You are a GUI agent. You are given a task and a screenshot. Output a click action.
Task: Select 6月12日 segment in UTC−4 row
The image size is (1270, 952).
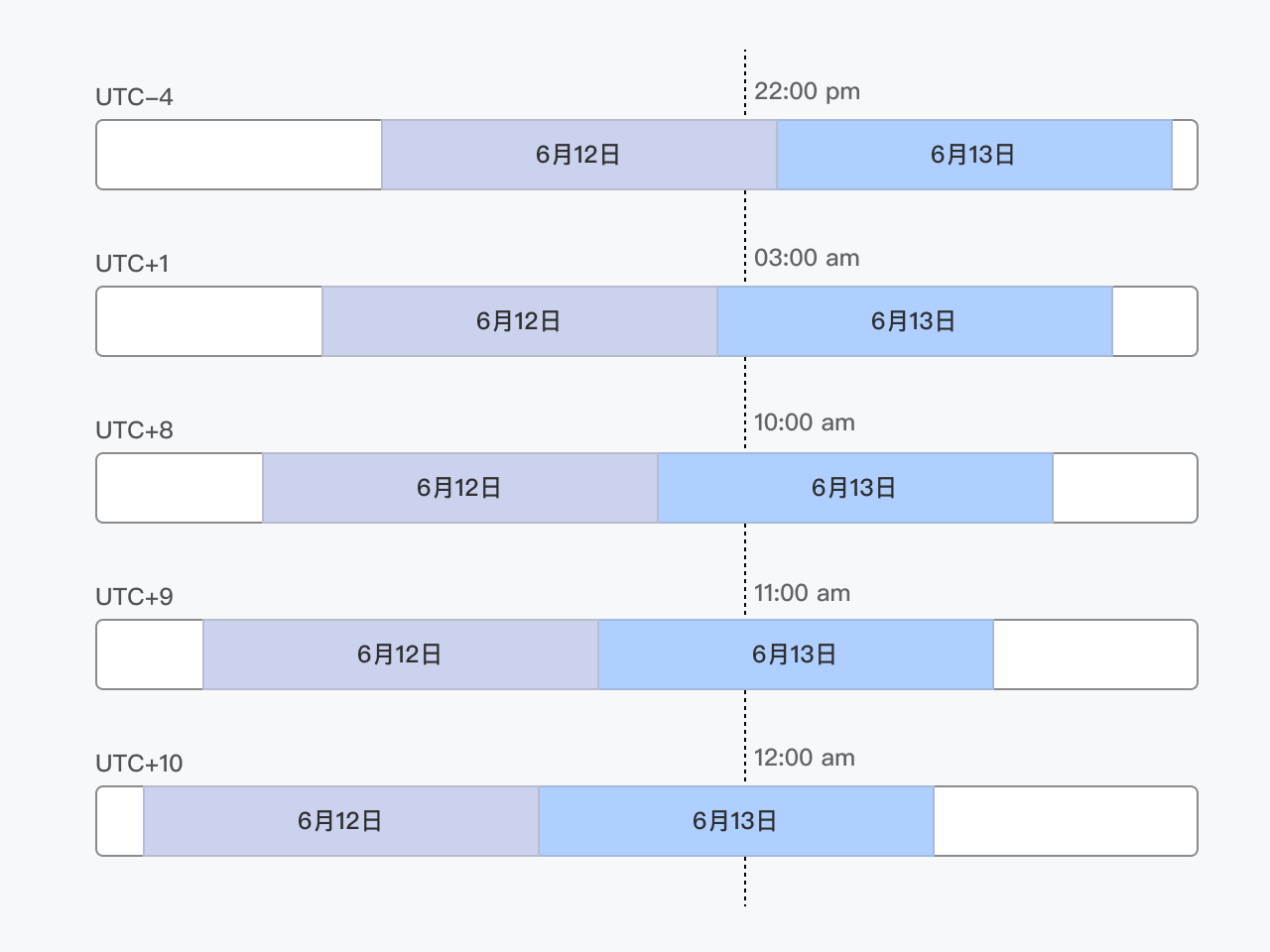[578, 155]
